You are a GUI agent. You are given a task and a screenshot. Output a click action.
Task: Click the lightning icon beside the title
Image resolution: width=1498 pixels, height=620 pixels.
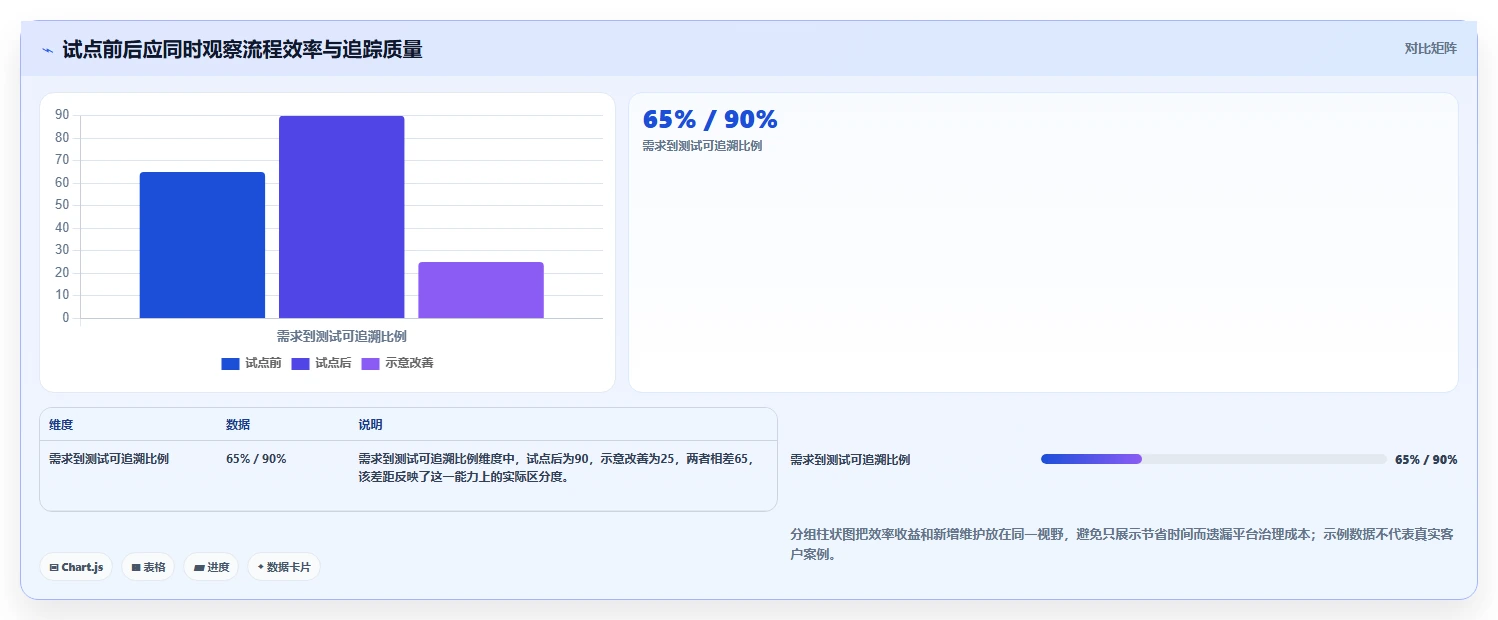click(x=47, y=49)
